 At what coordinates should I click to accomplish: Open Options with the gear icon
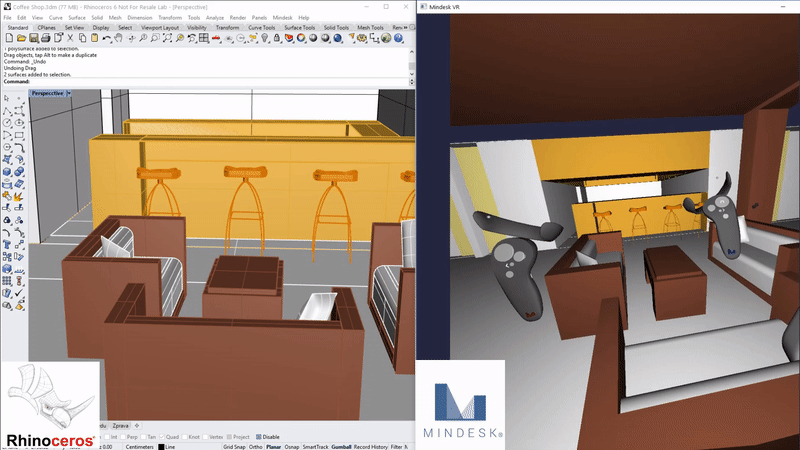361,38
